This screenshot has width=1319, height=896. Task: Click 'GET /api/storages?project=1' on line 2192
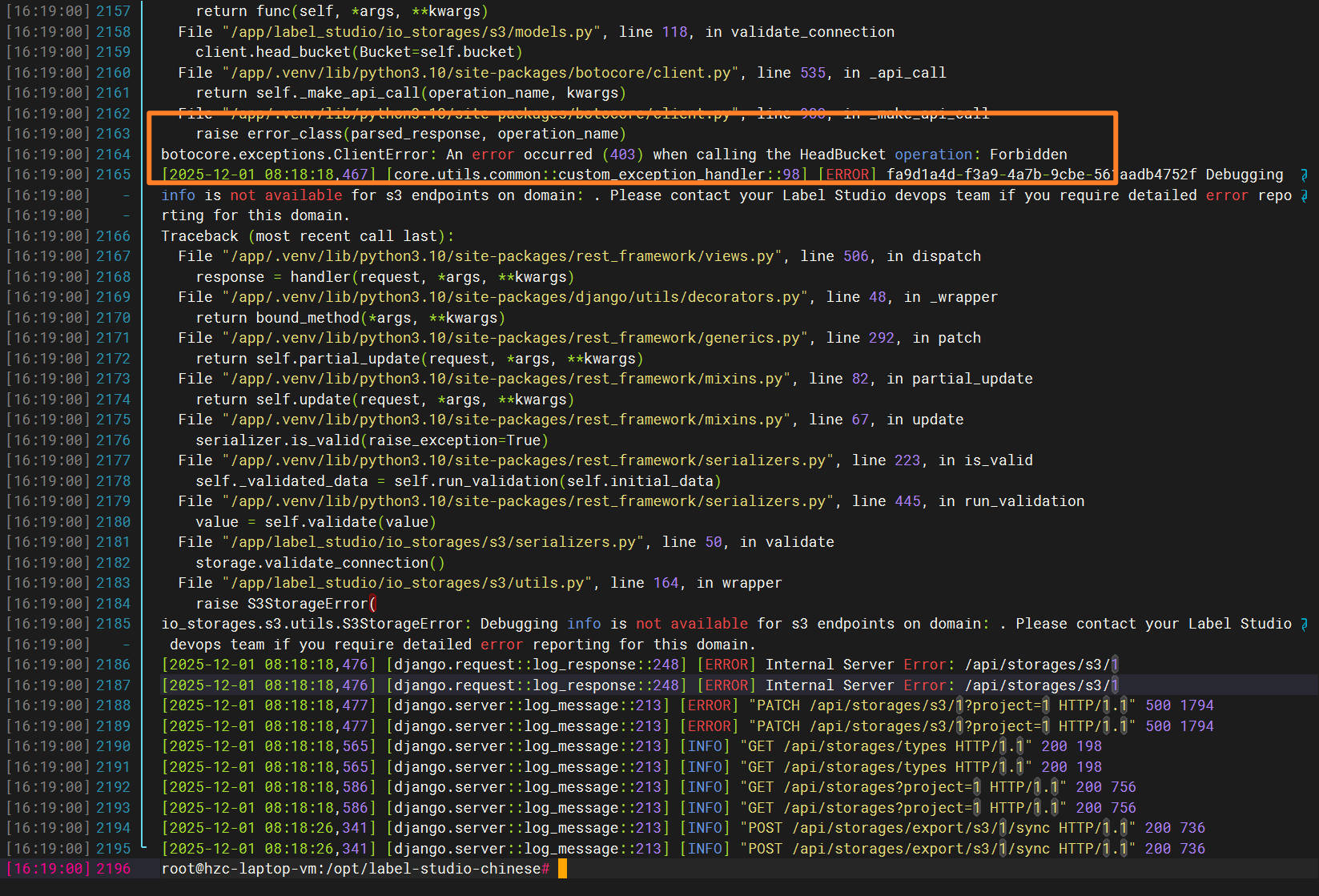(865, 787)
